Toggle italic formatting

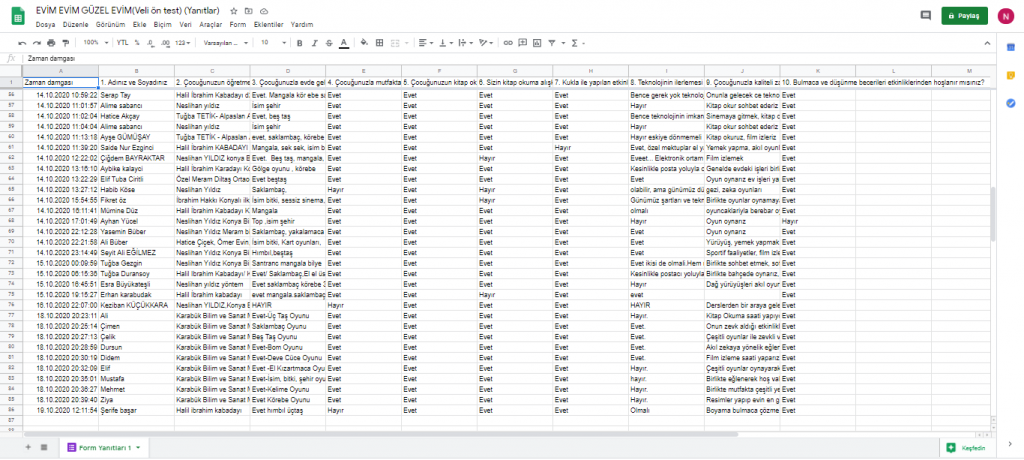[313, 43]
